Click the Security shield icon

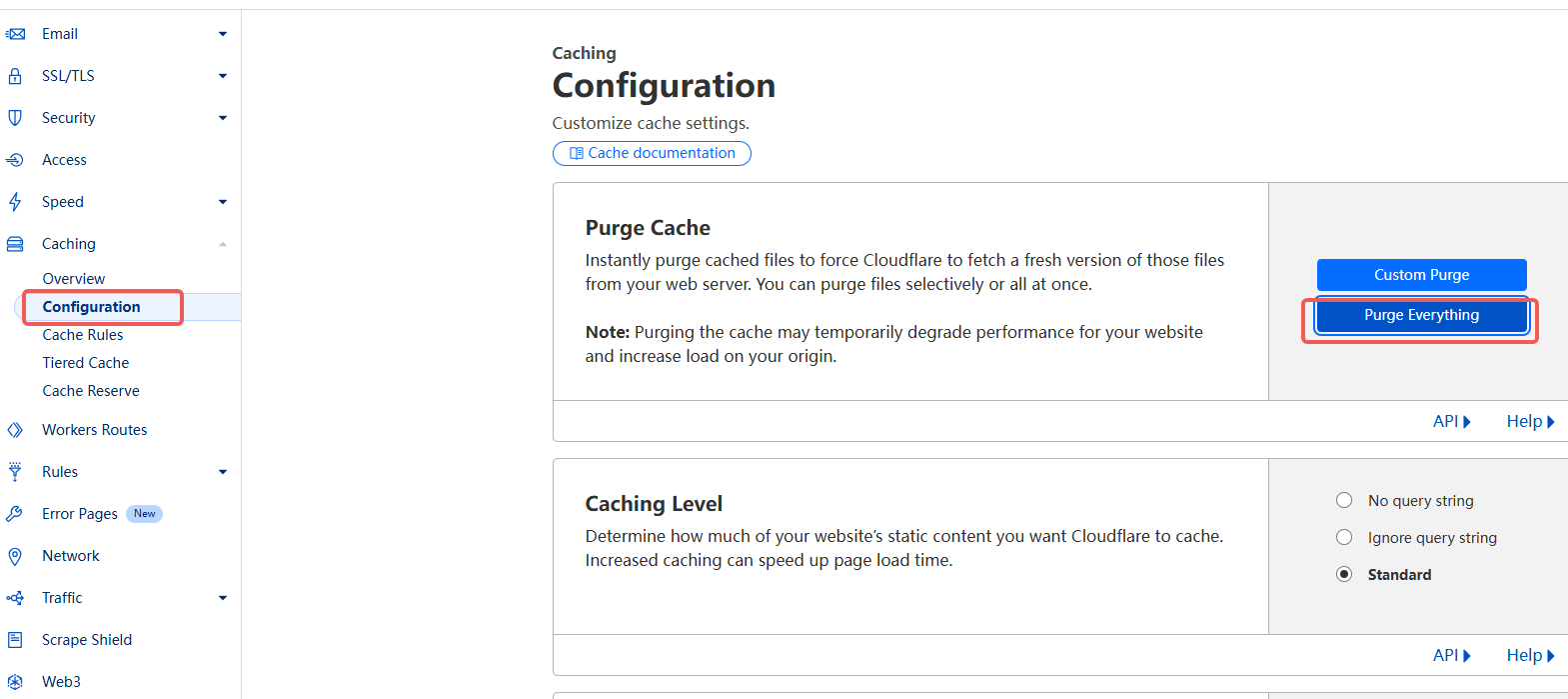click(15, 118)
